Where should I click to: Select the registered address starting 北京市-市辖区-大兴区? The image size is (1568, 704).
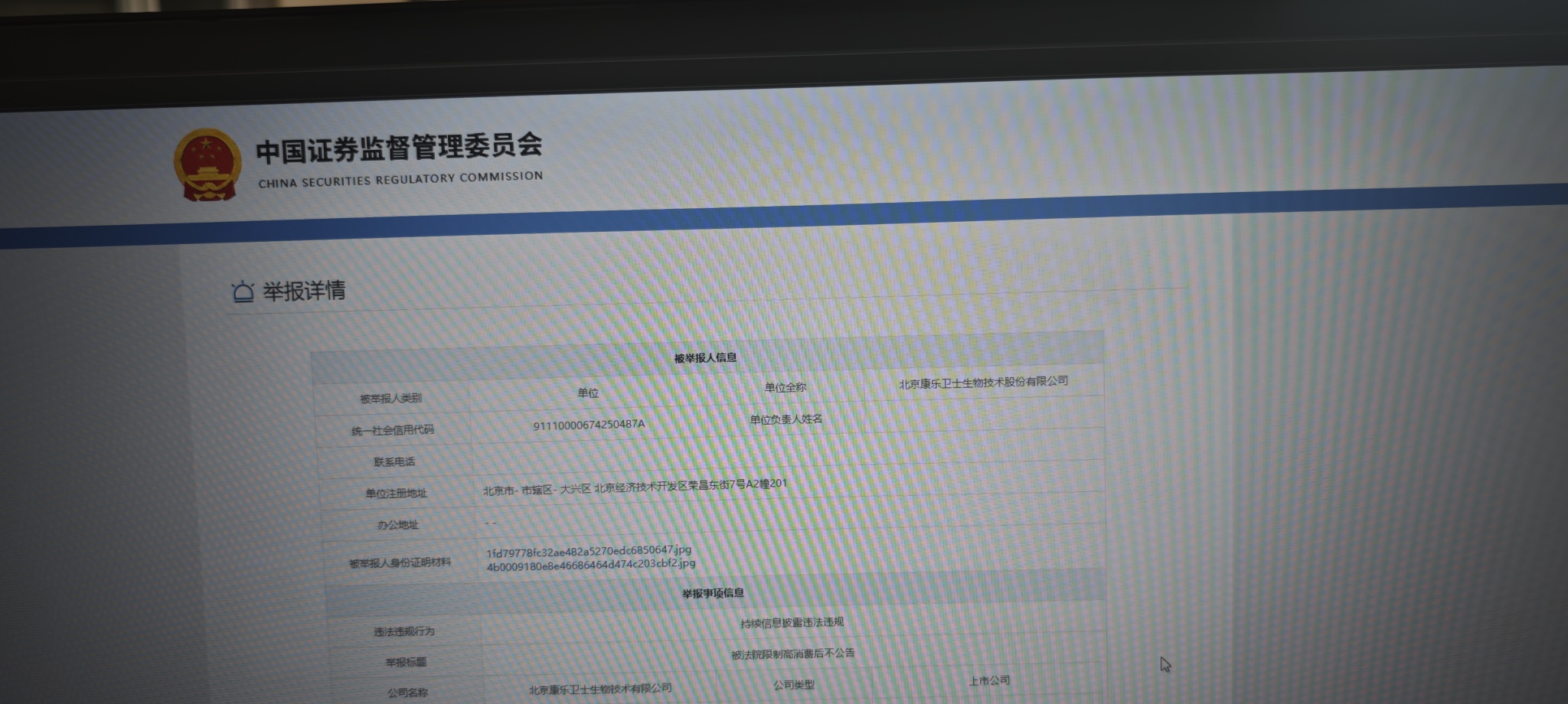click(635, 487)
